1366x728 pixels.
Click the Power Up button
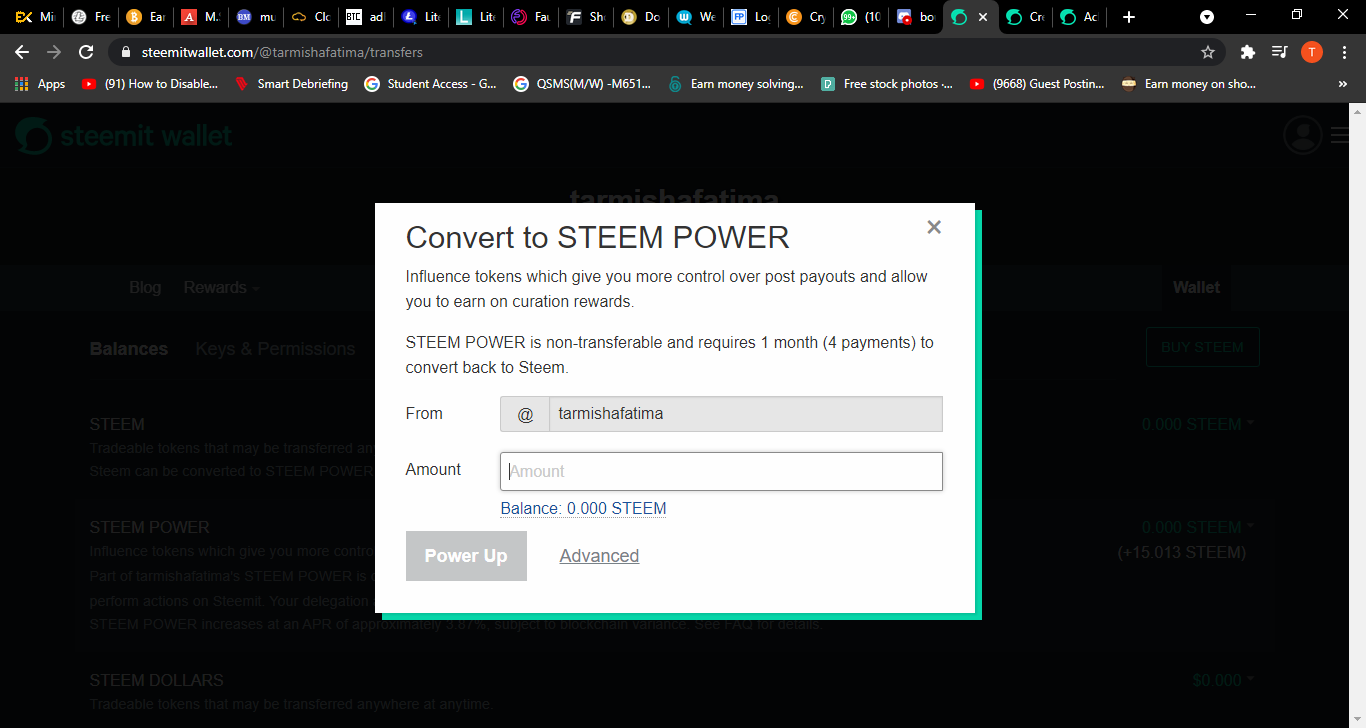pyautogui.click(x=466, y=556)
